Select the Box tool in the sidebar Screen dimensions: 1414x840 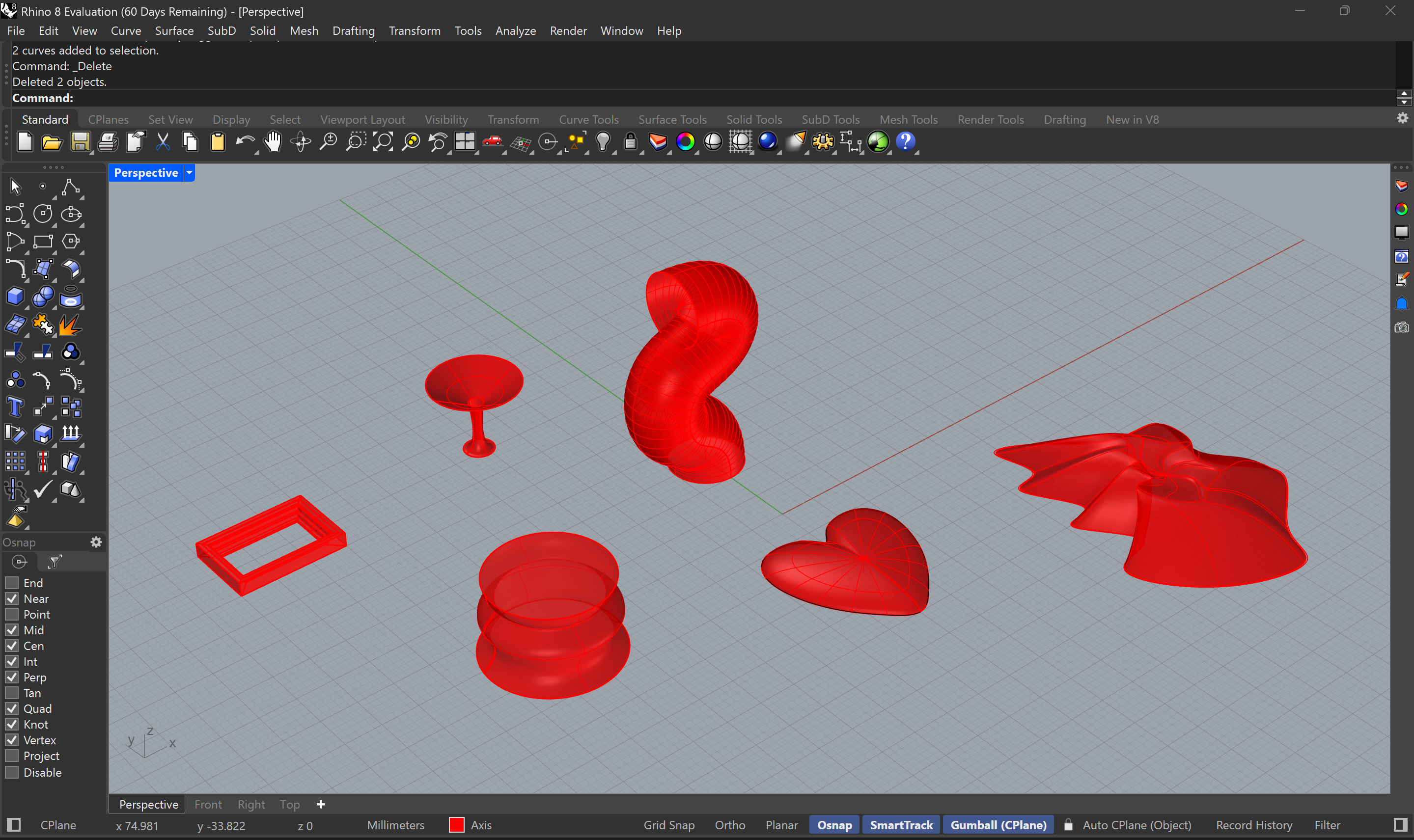click(x=15, y=296)
